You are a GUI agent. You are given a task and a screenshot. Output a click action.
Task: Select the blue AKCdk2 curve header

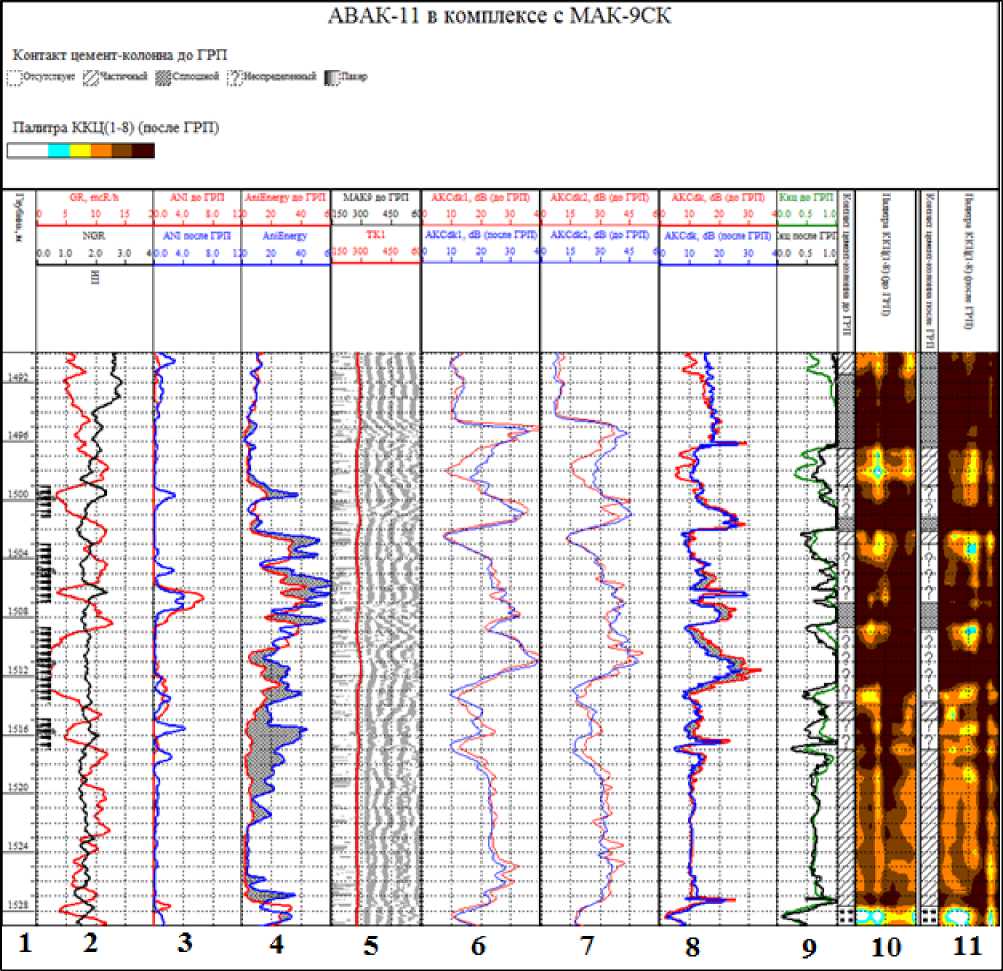click(599, 235)
